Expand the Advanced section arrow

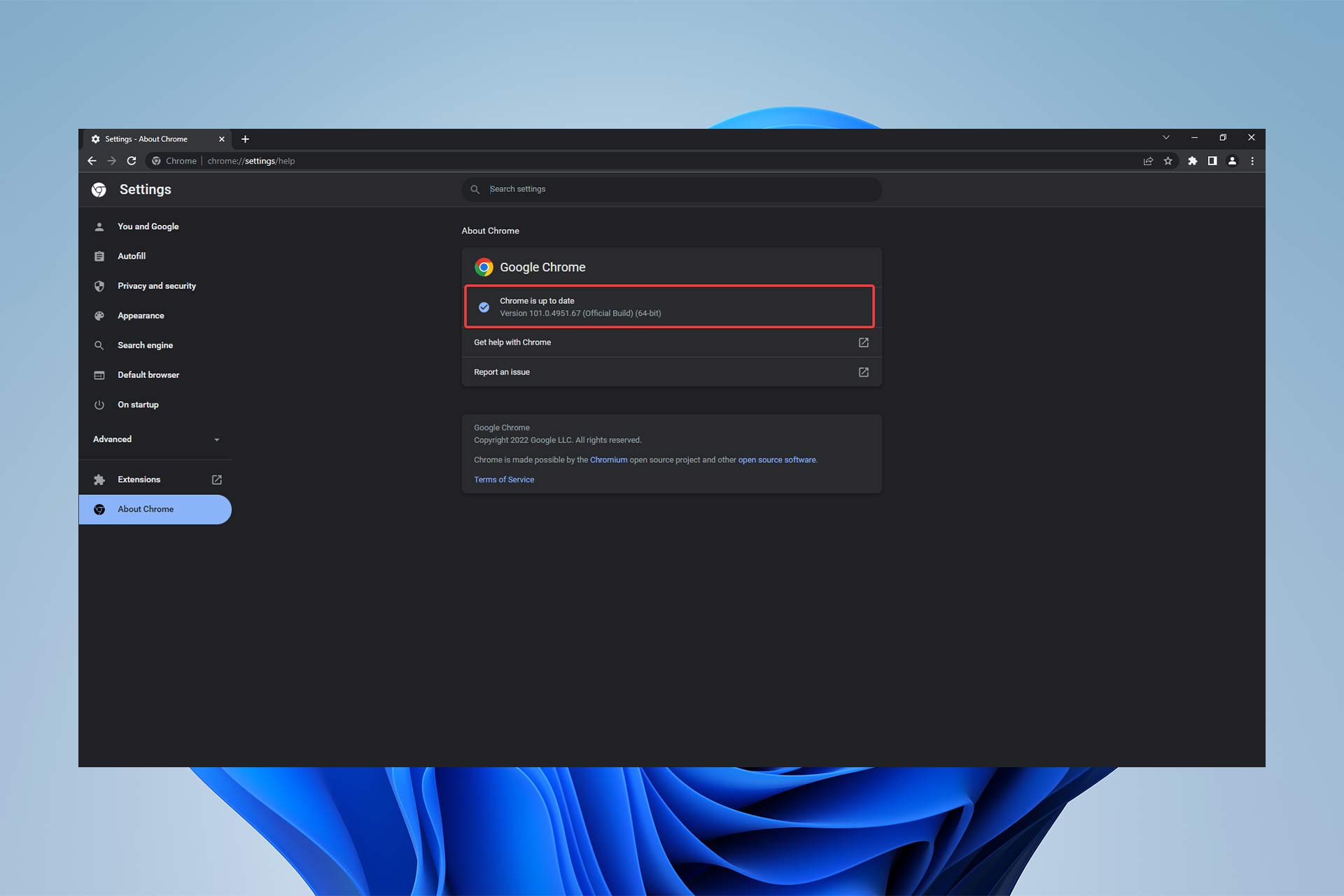[216, 440]
